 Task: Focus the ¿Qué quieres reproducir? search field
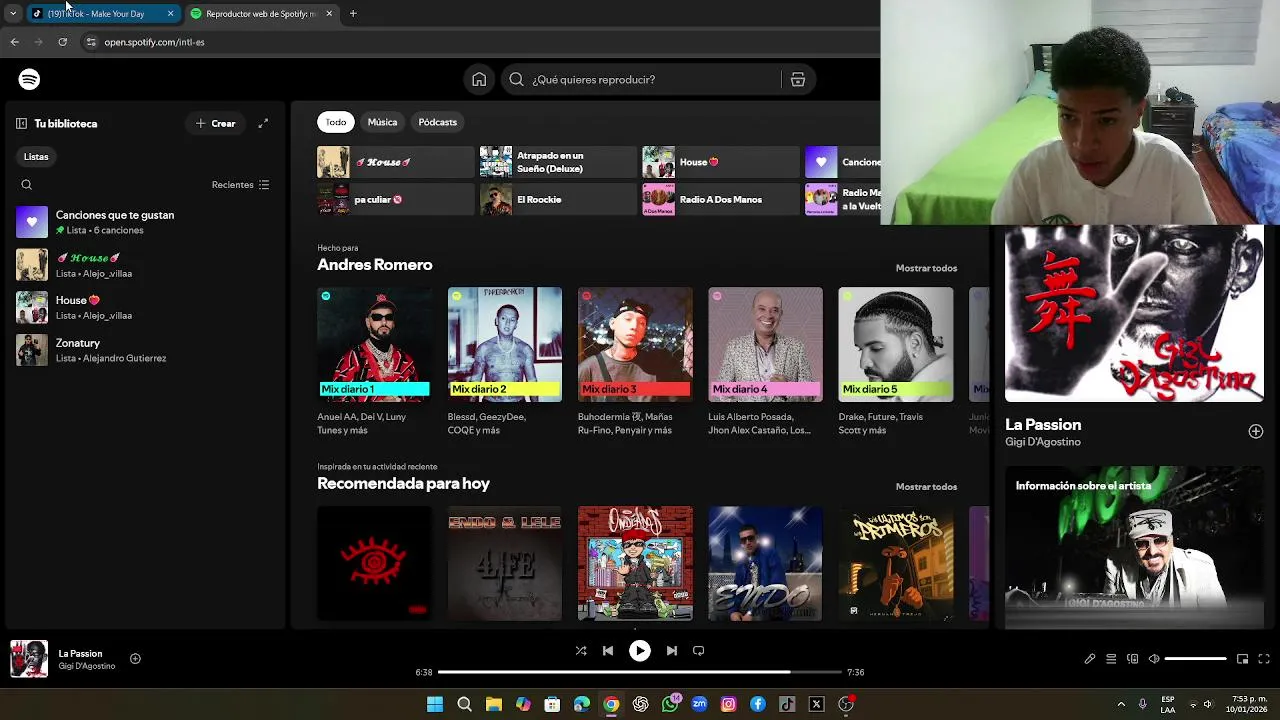[x=655, y=80]
